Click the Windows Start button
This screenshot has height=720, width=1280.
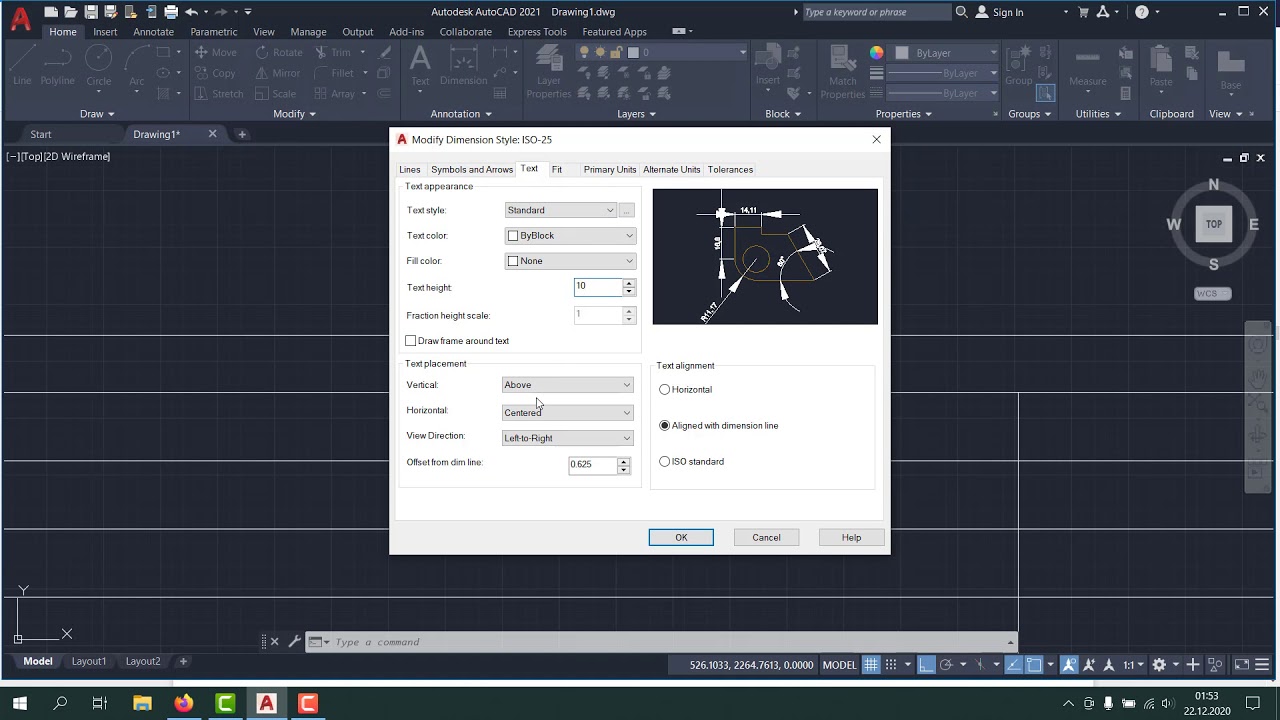[x=20, y=703]
